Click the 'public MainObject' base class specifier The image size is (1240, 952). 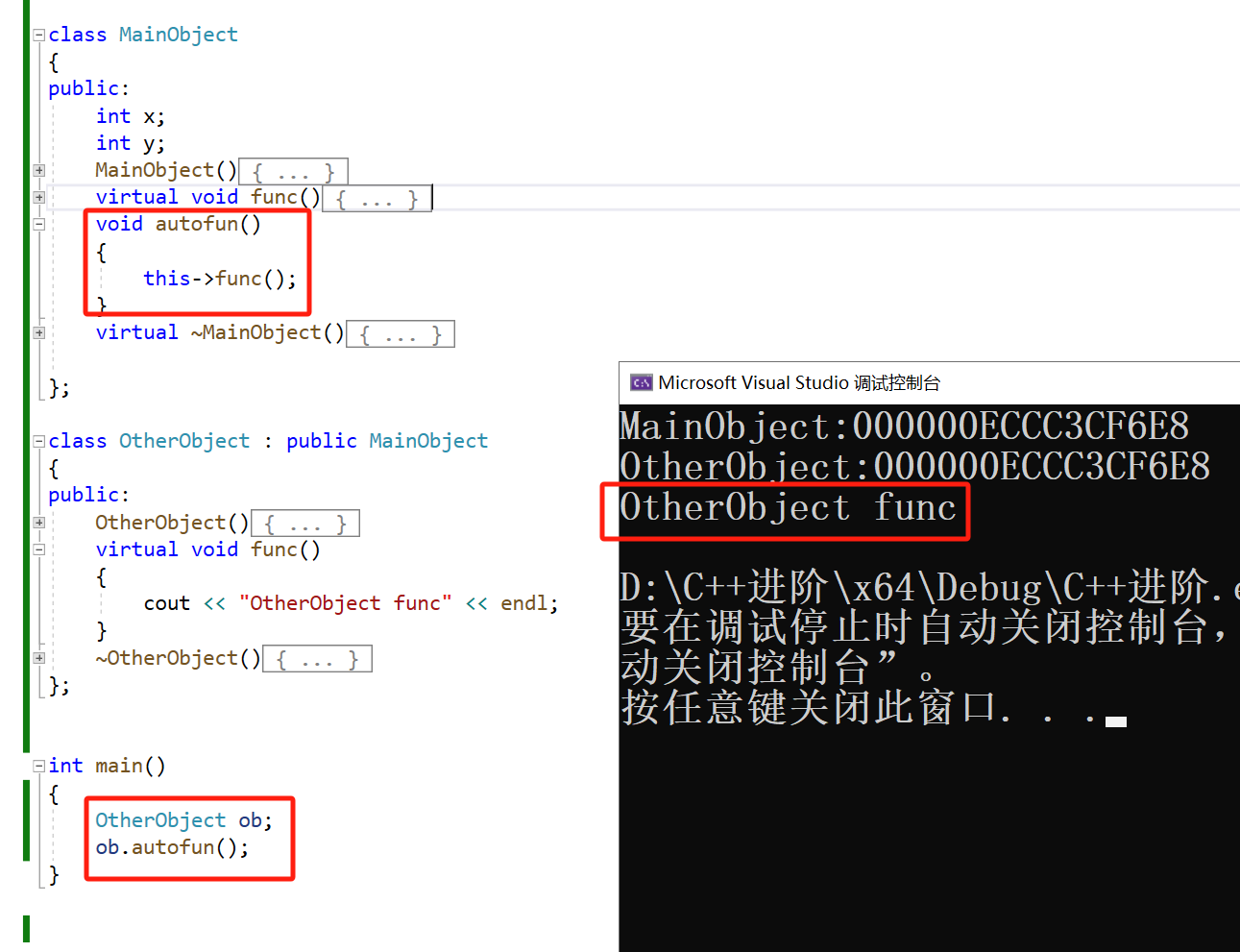pyautogui.click(x=387, y=441)
